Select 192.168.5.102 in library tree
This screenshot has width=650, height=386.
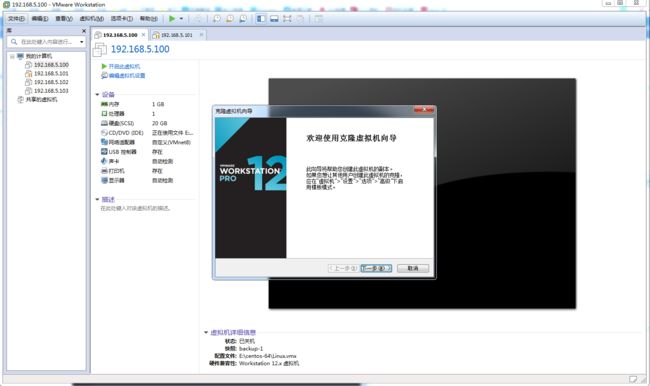(x=51, y=82)
